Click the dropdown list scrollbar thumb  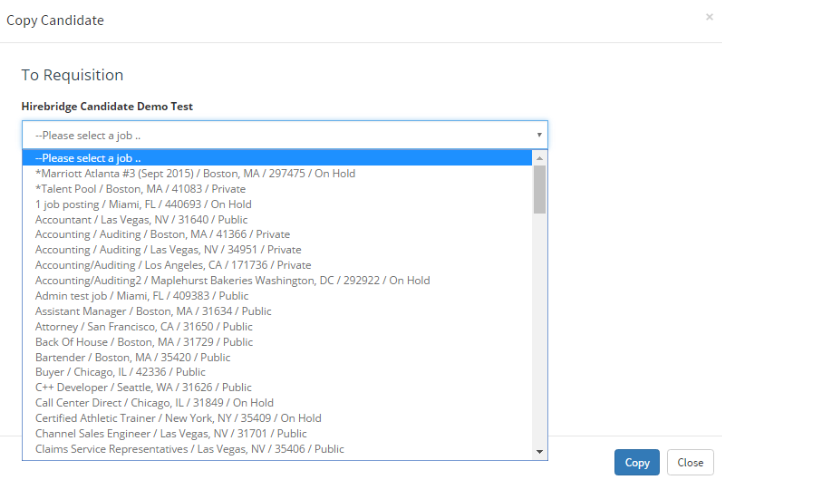click(x=540, y=189)
